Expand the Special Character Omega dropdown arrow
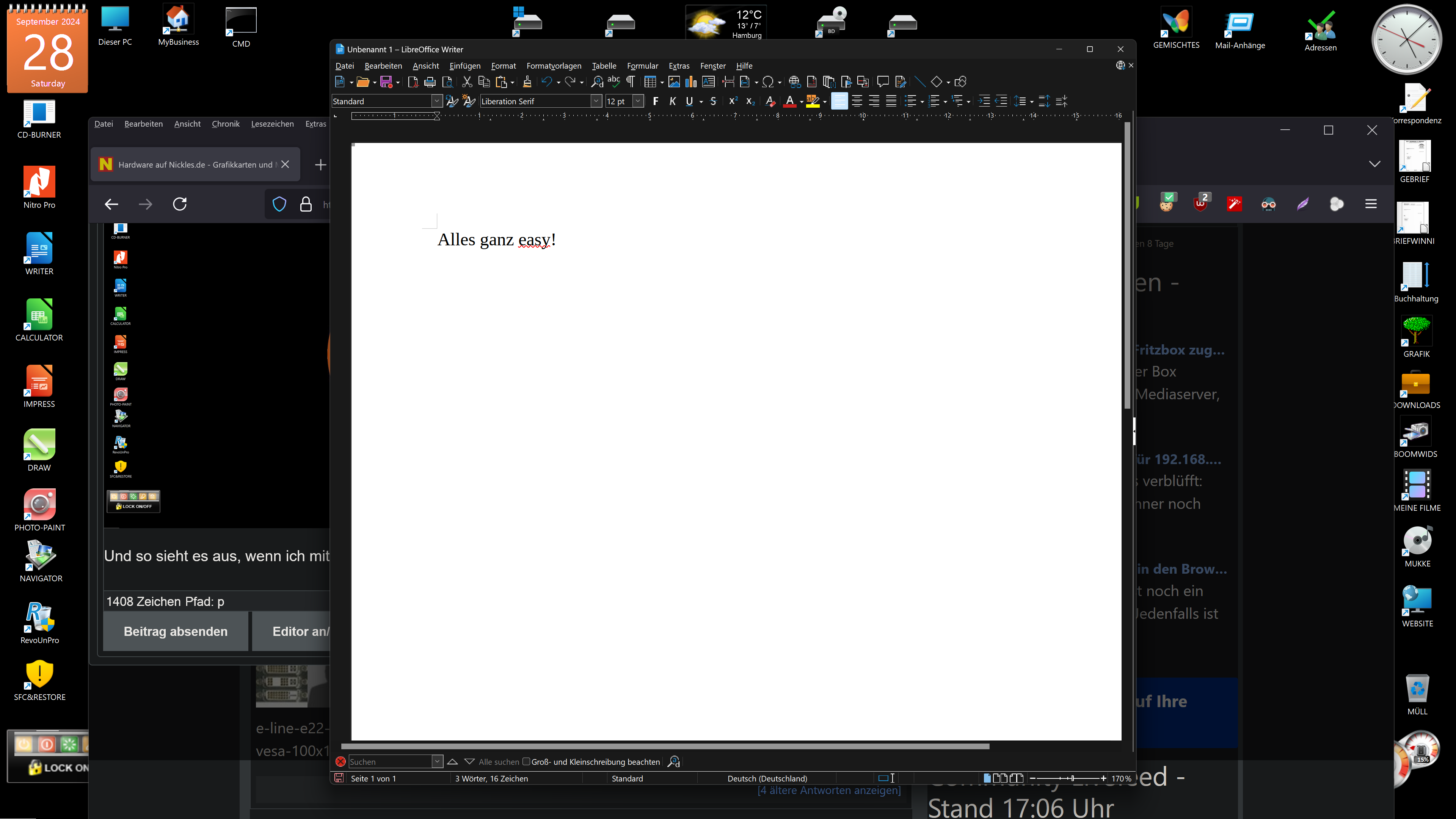 point(780,83)
